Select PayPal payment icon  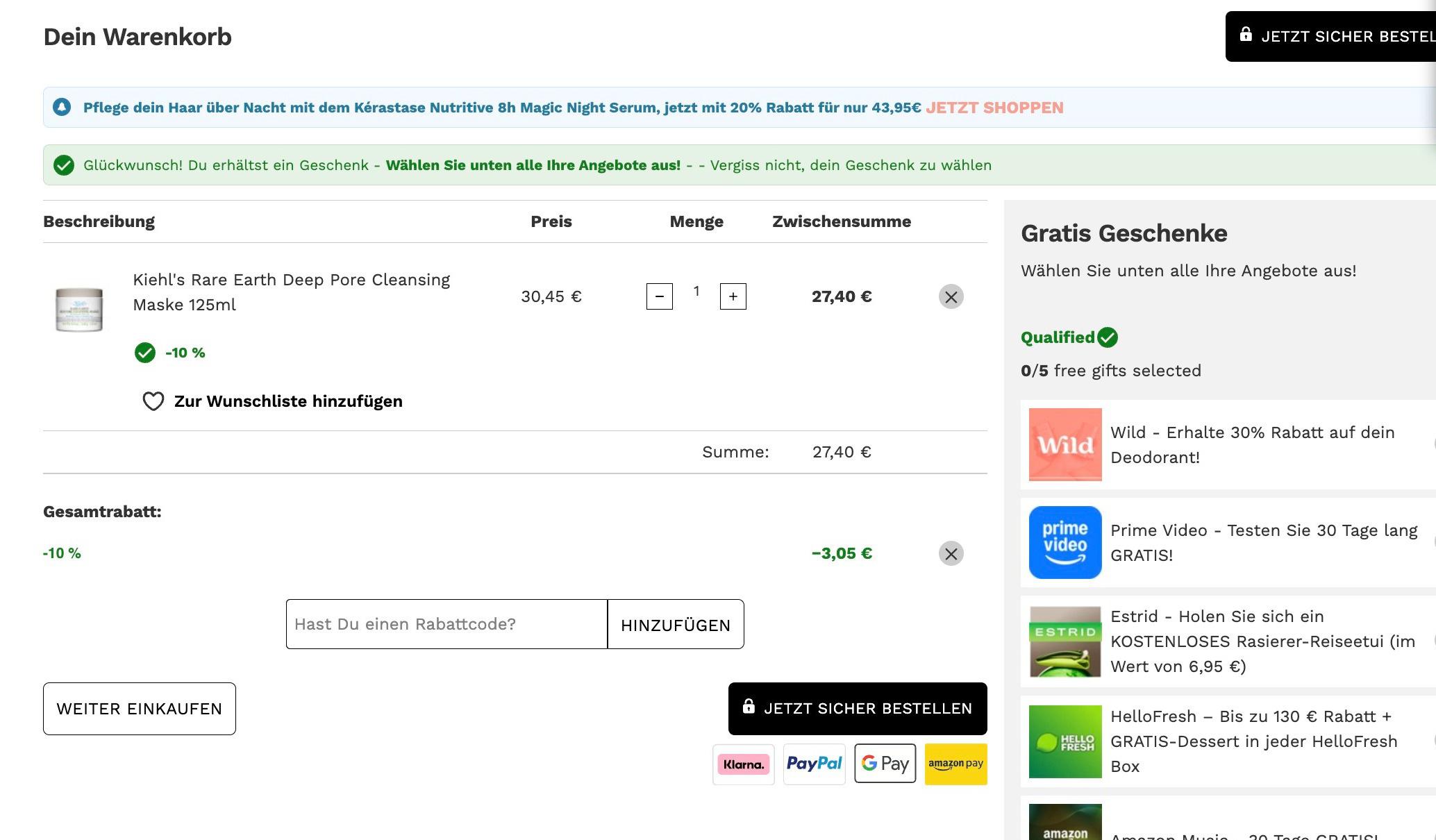815,764
